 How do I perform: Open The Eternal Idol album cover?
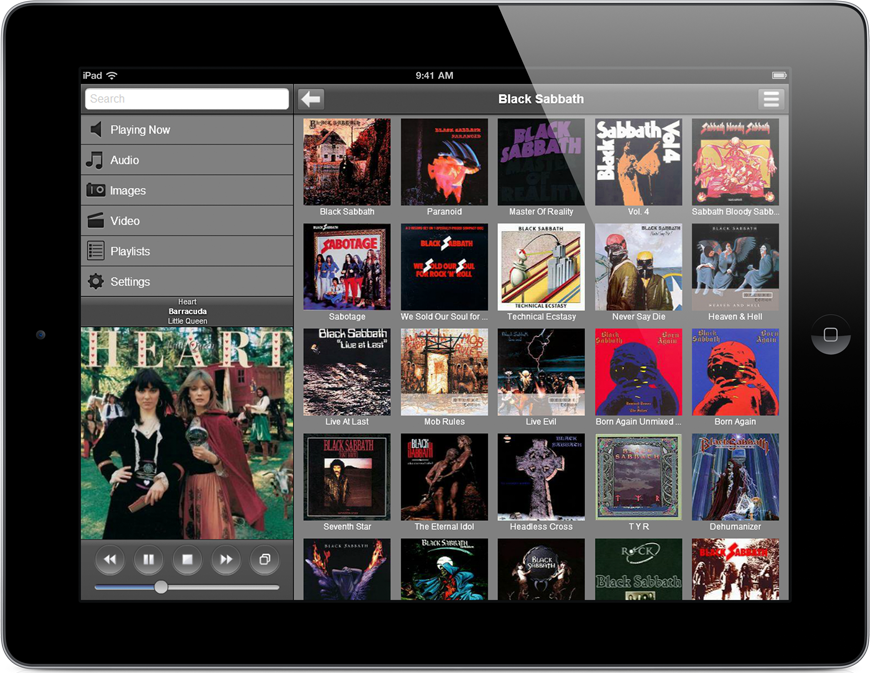[444, 477]
